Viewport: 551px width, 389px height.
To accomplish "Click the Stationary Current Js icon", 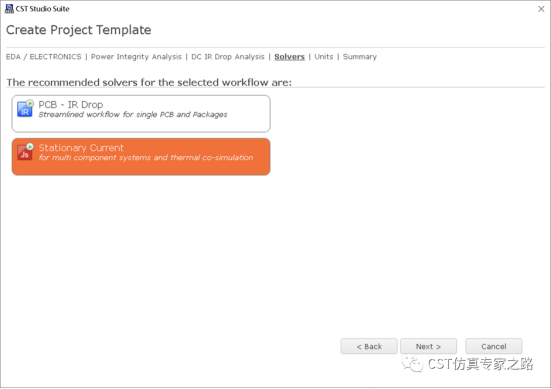I will [x=25, y=152].
